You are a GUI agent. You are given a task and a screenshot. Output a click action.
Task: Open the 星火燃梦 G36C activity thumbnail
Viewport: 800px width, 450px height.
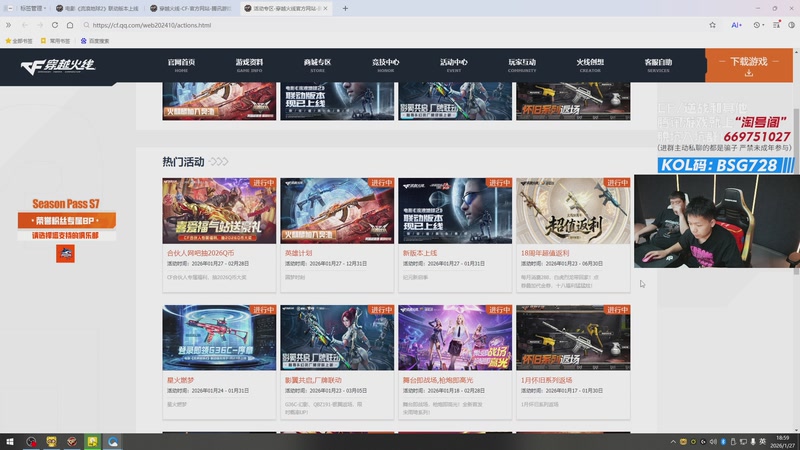click(x=219, y=338)
